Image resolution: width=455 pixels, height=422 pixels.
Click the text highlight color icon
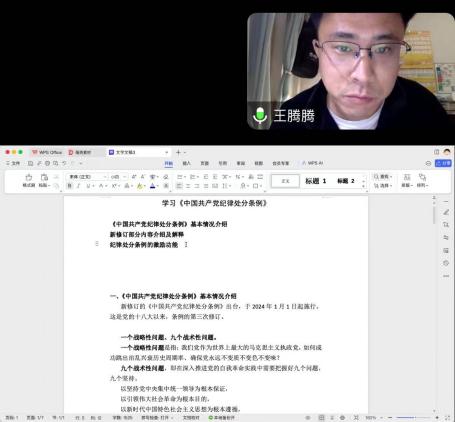140,186
